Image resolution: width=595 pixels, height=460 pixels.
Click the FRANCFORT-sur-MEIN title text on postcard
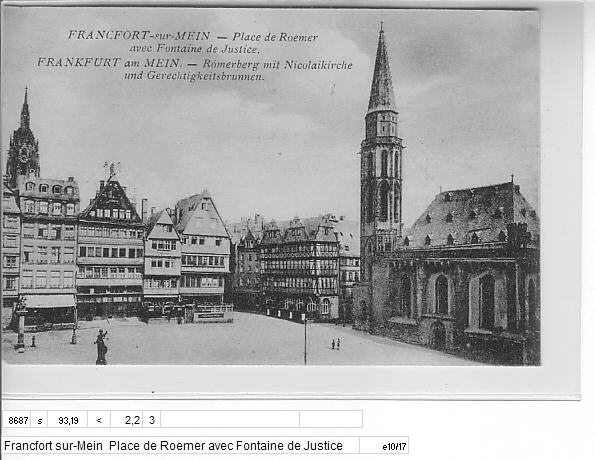[x=139, y=35]
